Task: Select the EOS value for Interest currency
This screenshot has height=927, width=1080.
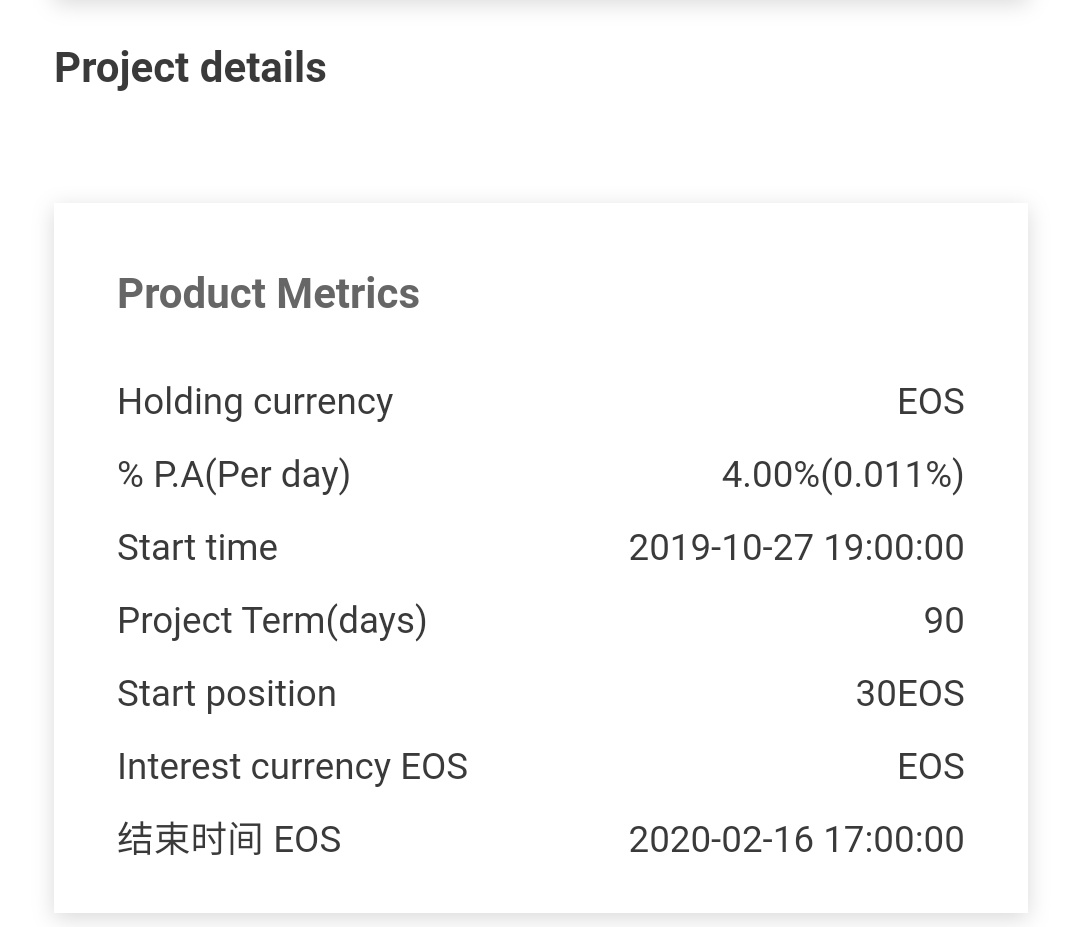Action: pyautogui.click(x=930, y=766)
